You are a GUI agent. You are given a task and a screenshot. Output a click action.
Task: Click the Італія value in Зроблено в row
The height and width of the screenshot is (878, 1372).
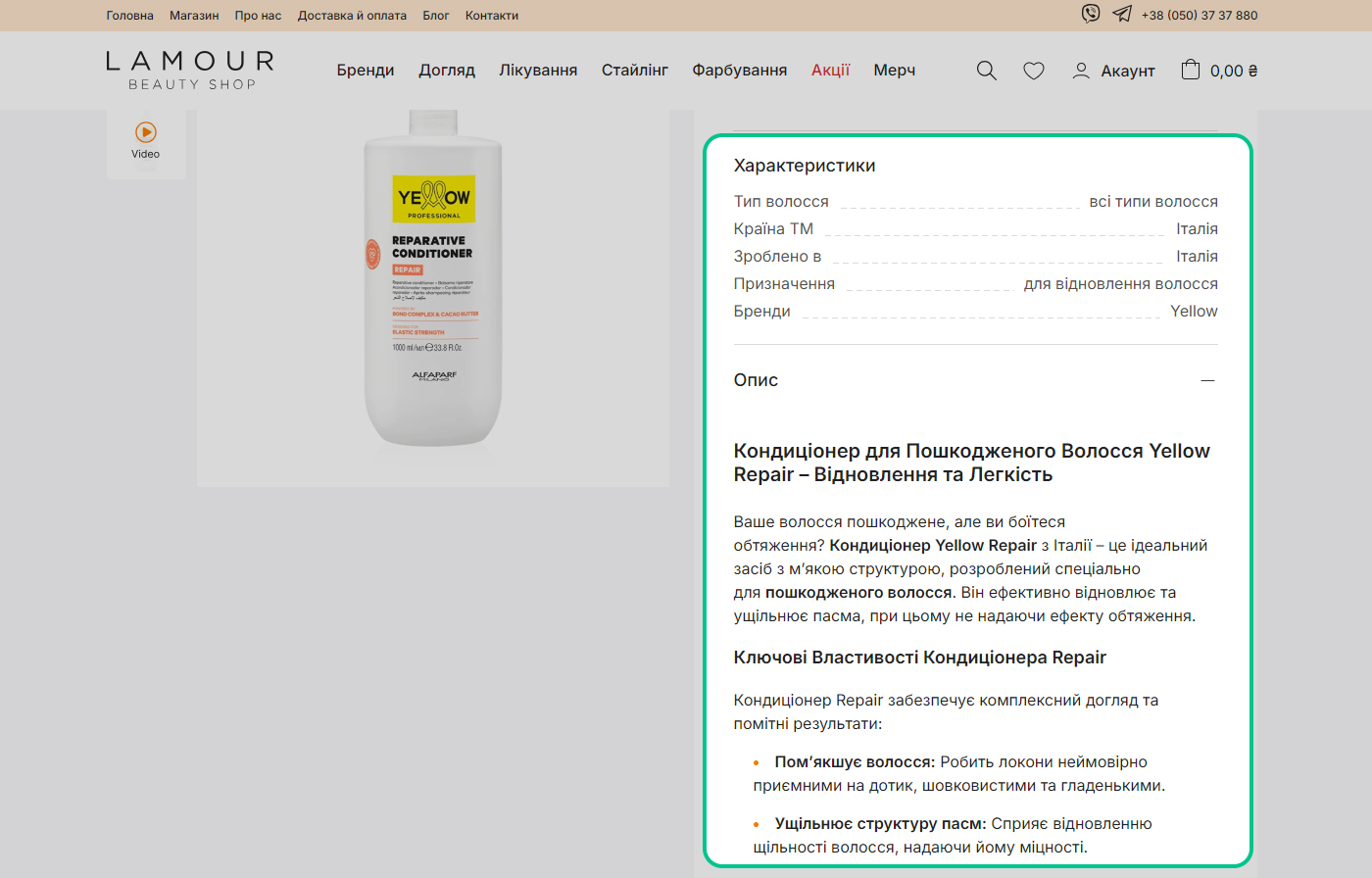pyautogui.click(x=1197, y=257)
